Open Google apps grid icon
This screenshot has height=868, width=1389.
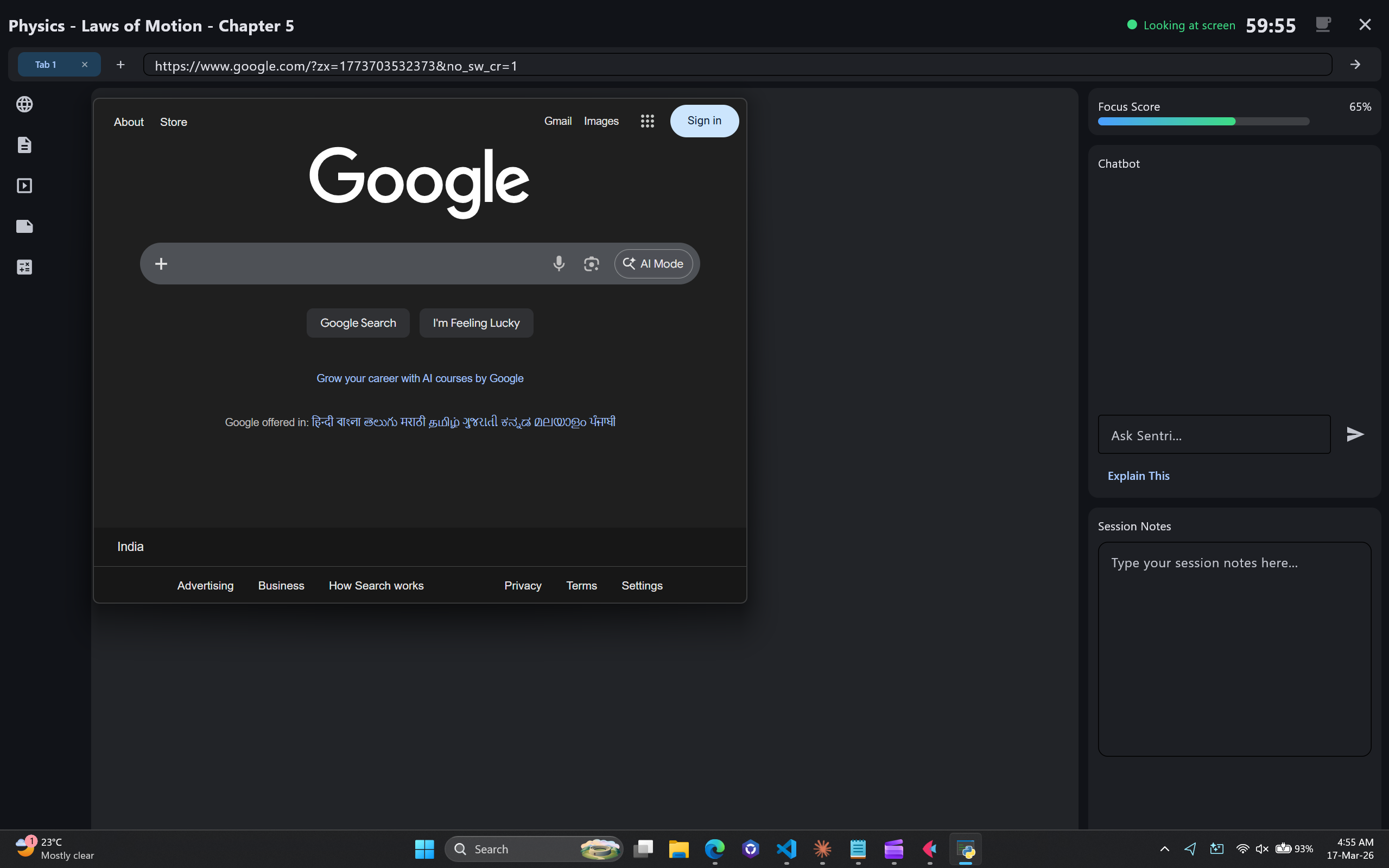click(x=647, y=121)
